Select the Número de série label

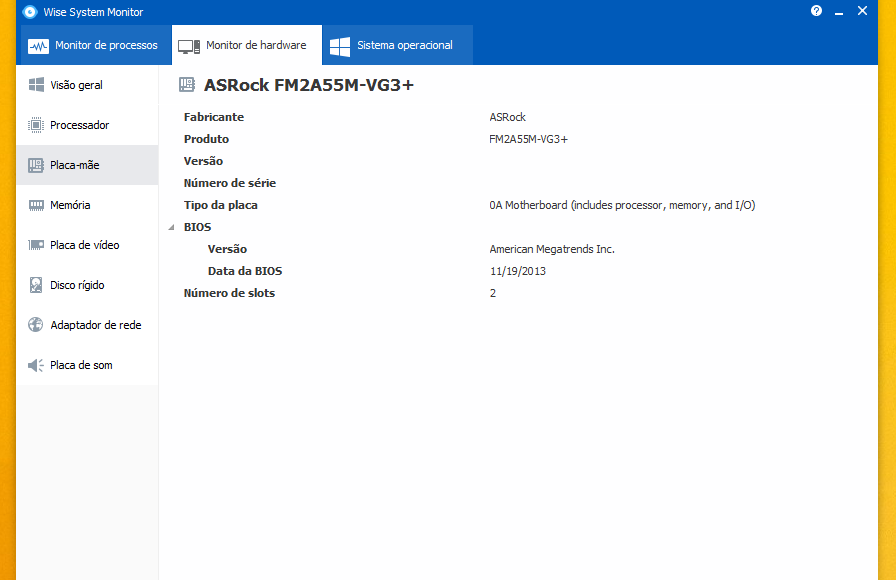230,183
